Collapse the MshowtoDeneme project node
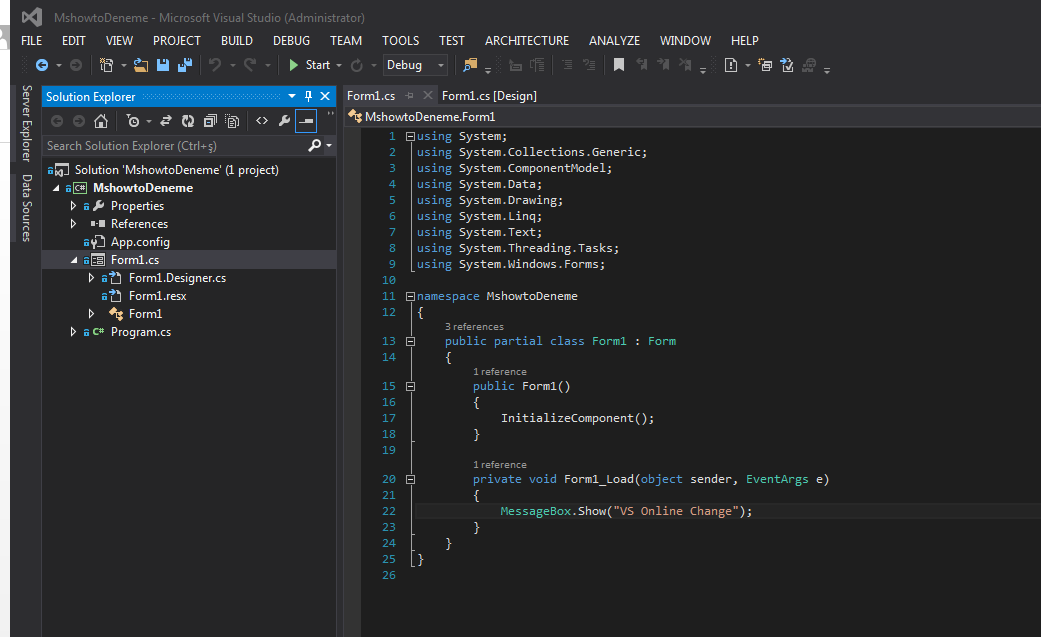The width and height of the screenshot is (1041, 637). pos(56,189)
